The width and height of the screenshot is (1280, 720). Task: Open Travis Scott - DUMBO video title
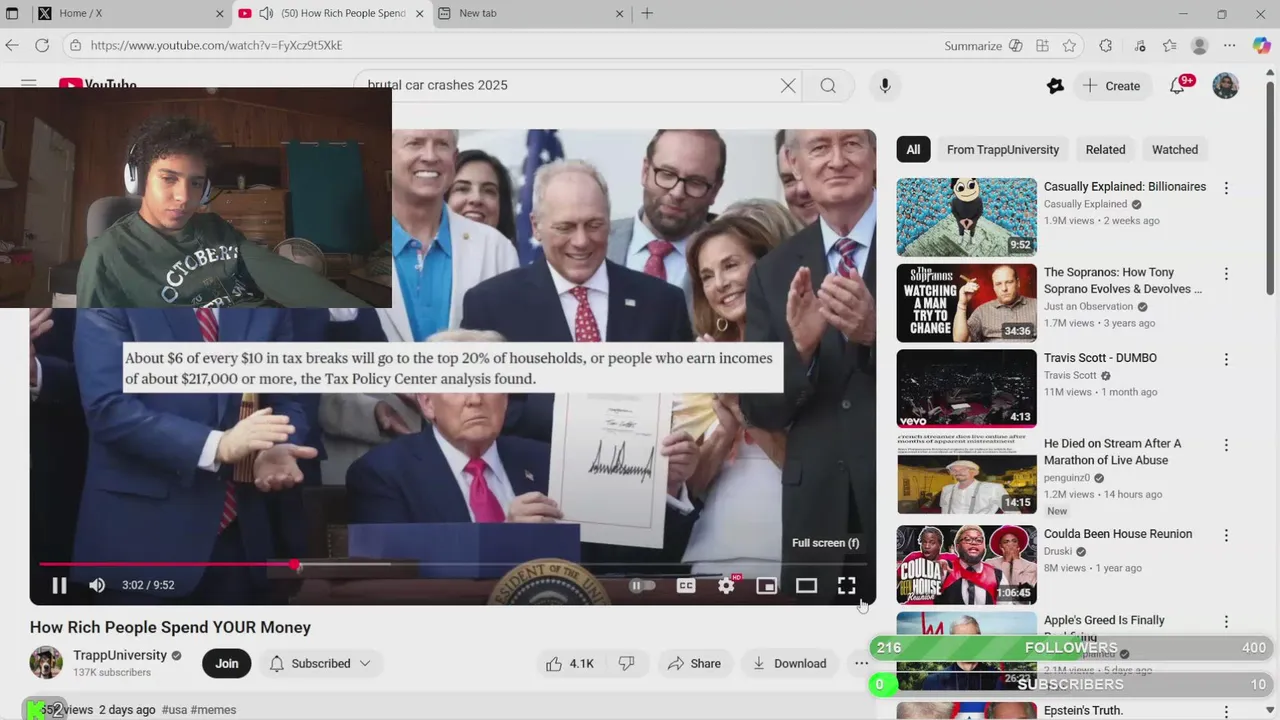click(x=1100, y=358)
